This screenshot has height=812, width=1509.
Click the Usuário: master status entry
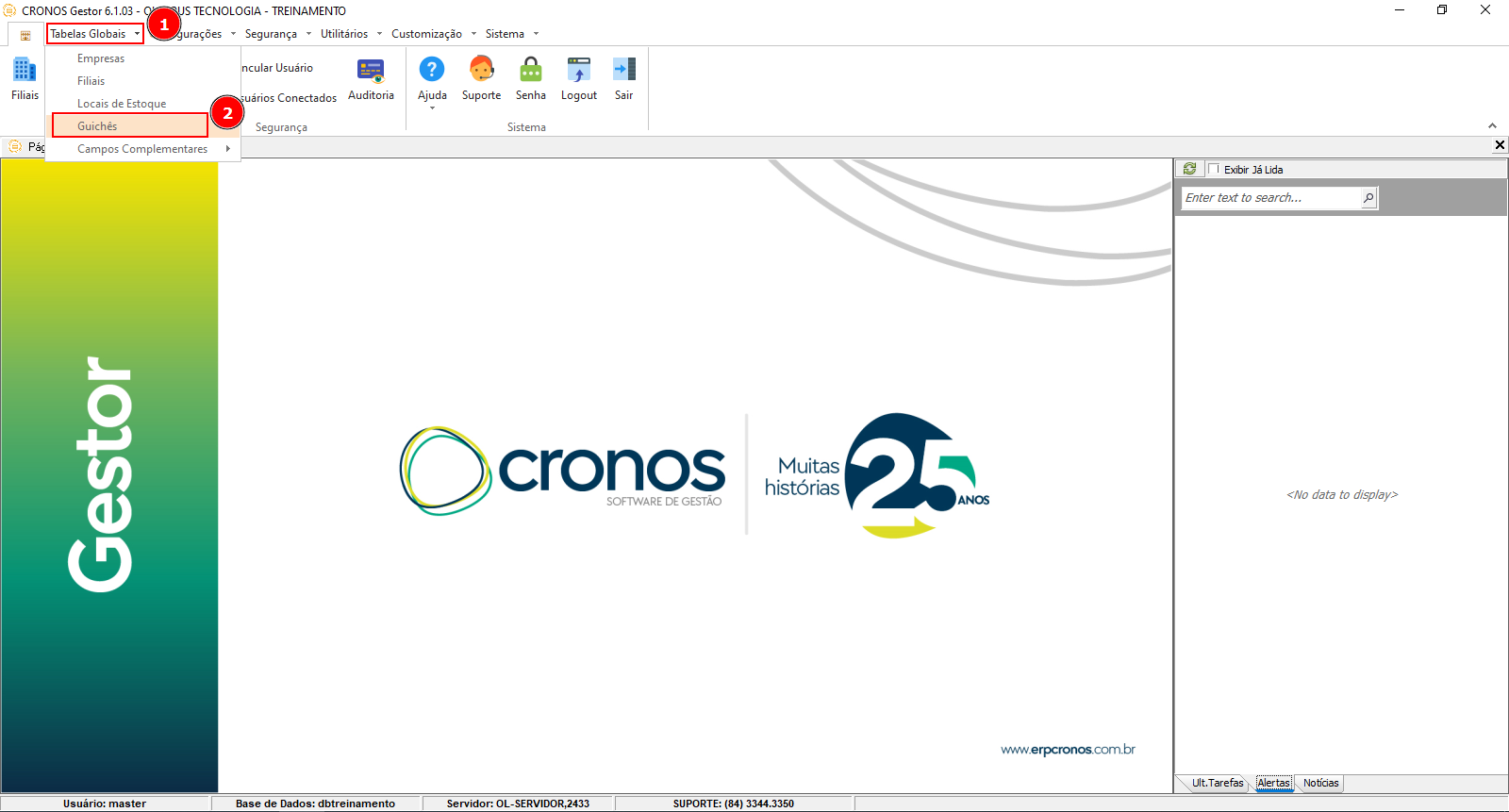105,804
